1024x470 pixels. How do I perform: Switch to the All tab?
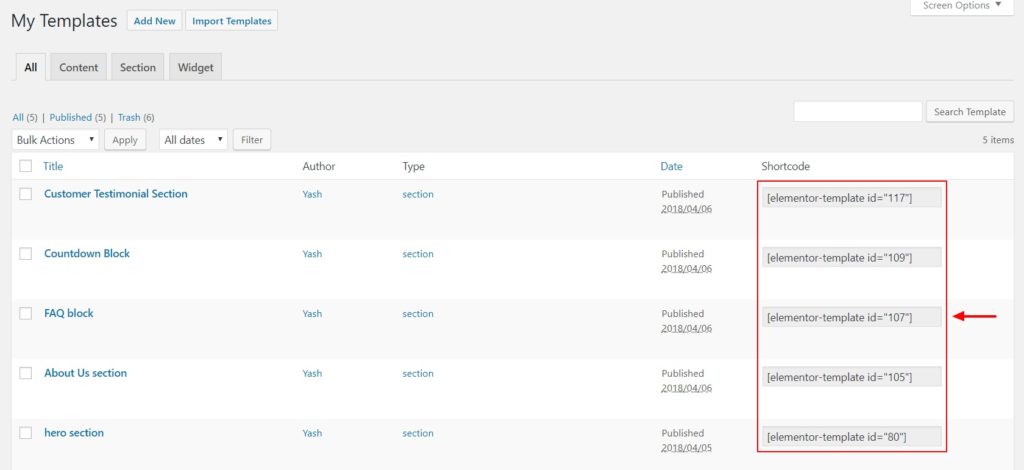coord(31,67)
